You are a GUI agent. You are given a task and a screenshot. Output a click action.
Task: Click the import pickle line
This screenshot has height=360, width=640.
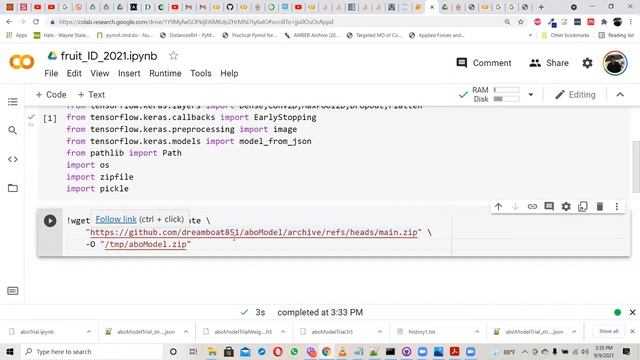pos(98,189)
